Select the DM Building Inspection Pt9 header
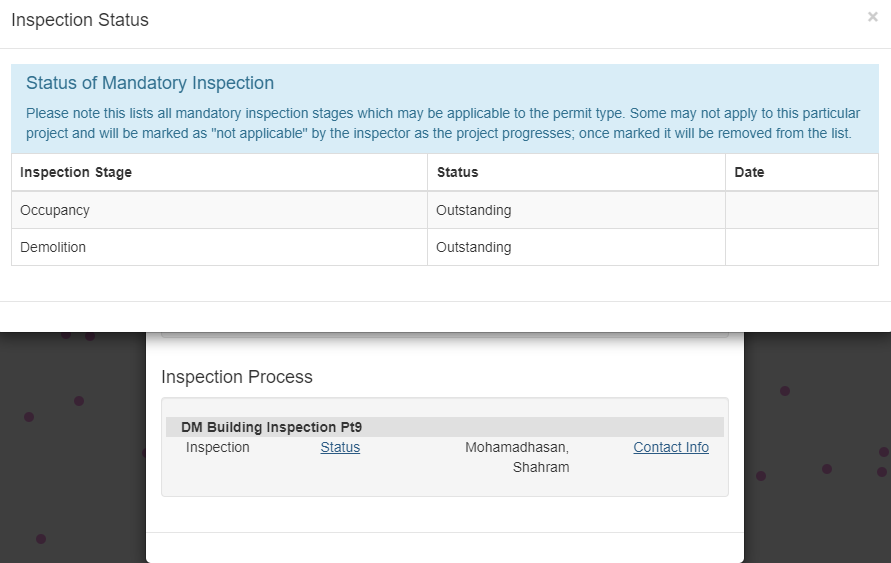The height and width of the screenshot is (563, 891). [x=271, y=427]
